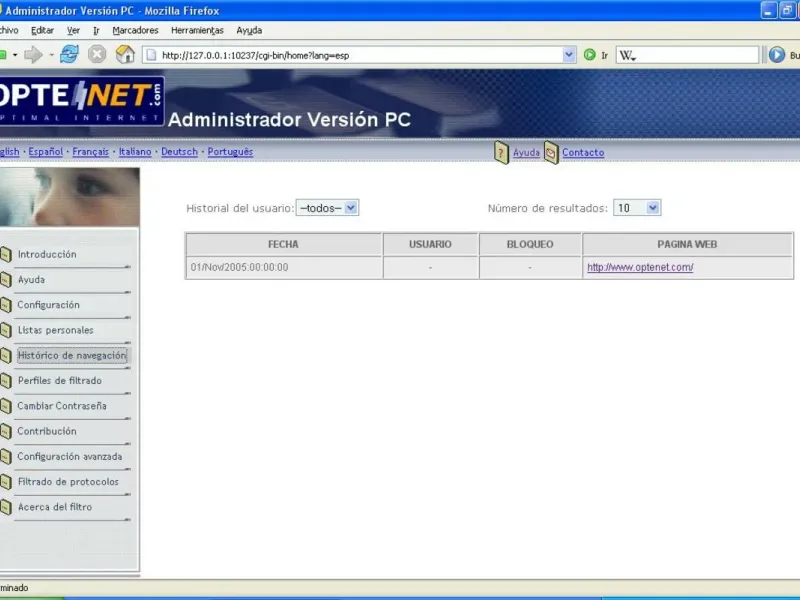Open Cambiar Contraseña in the sidebar
800x600 pixels.
tap(62, 406)
